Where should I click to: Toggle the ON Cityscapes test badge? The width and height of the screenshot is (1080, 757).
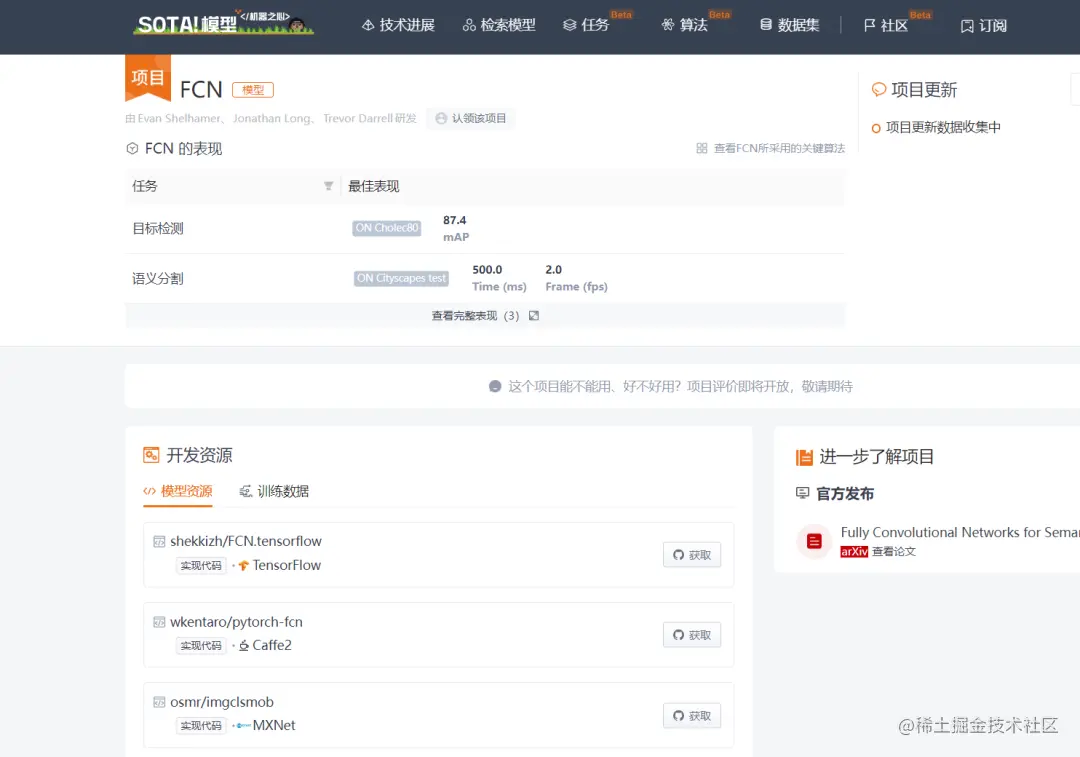[x=400, y=278]
